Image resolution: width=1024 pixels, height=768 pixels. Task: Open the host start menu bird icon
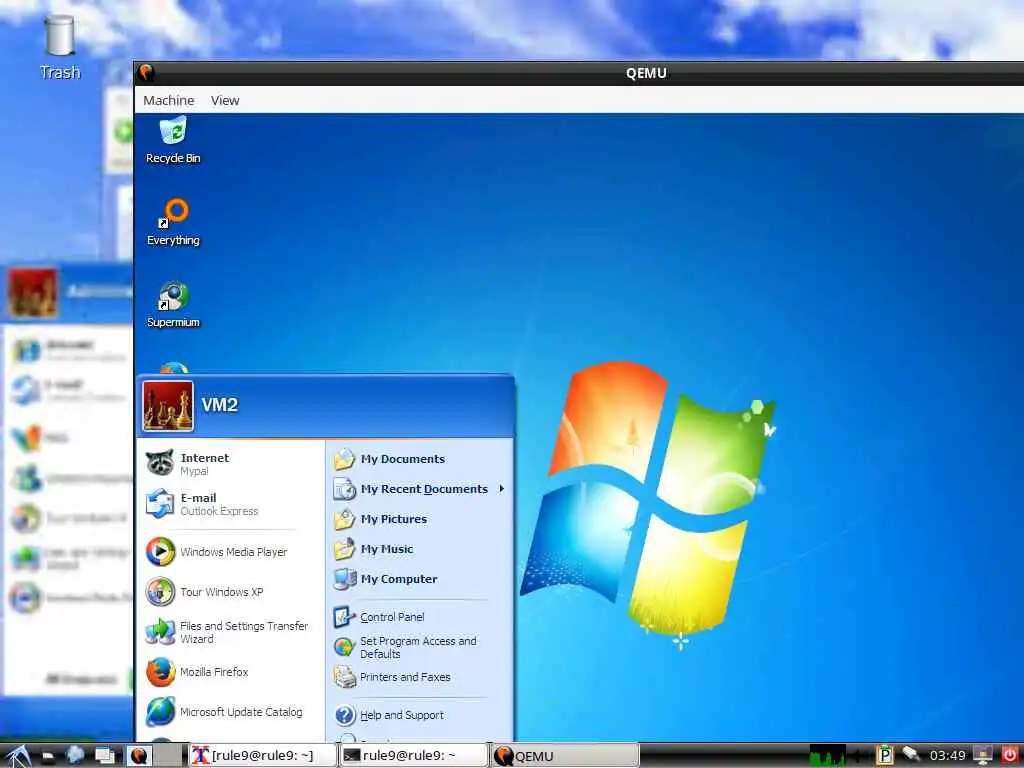(x=18, y=756)
